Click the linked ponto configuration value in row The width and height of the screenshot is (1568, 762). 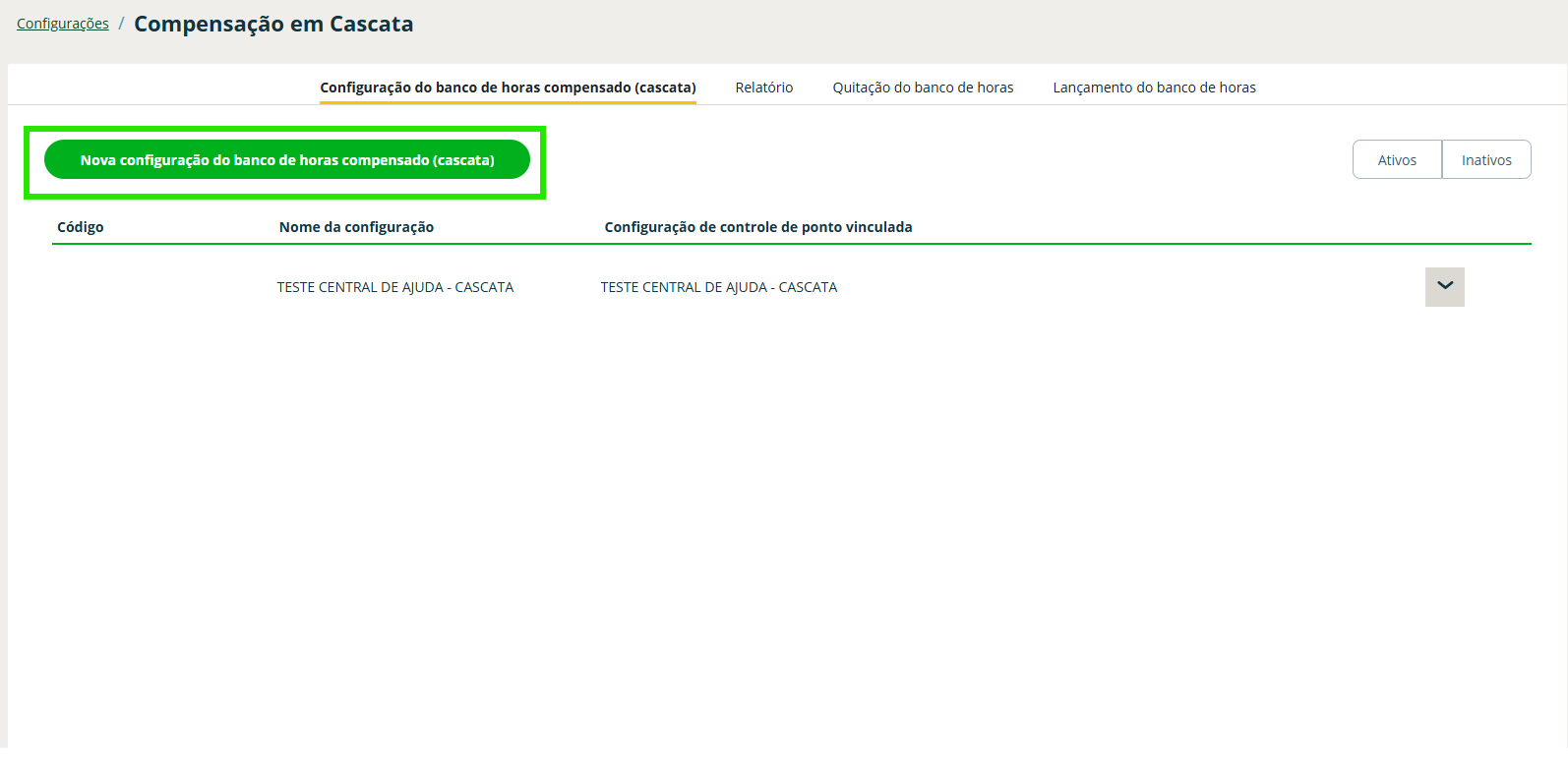pos(719,287)
